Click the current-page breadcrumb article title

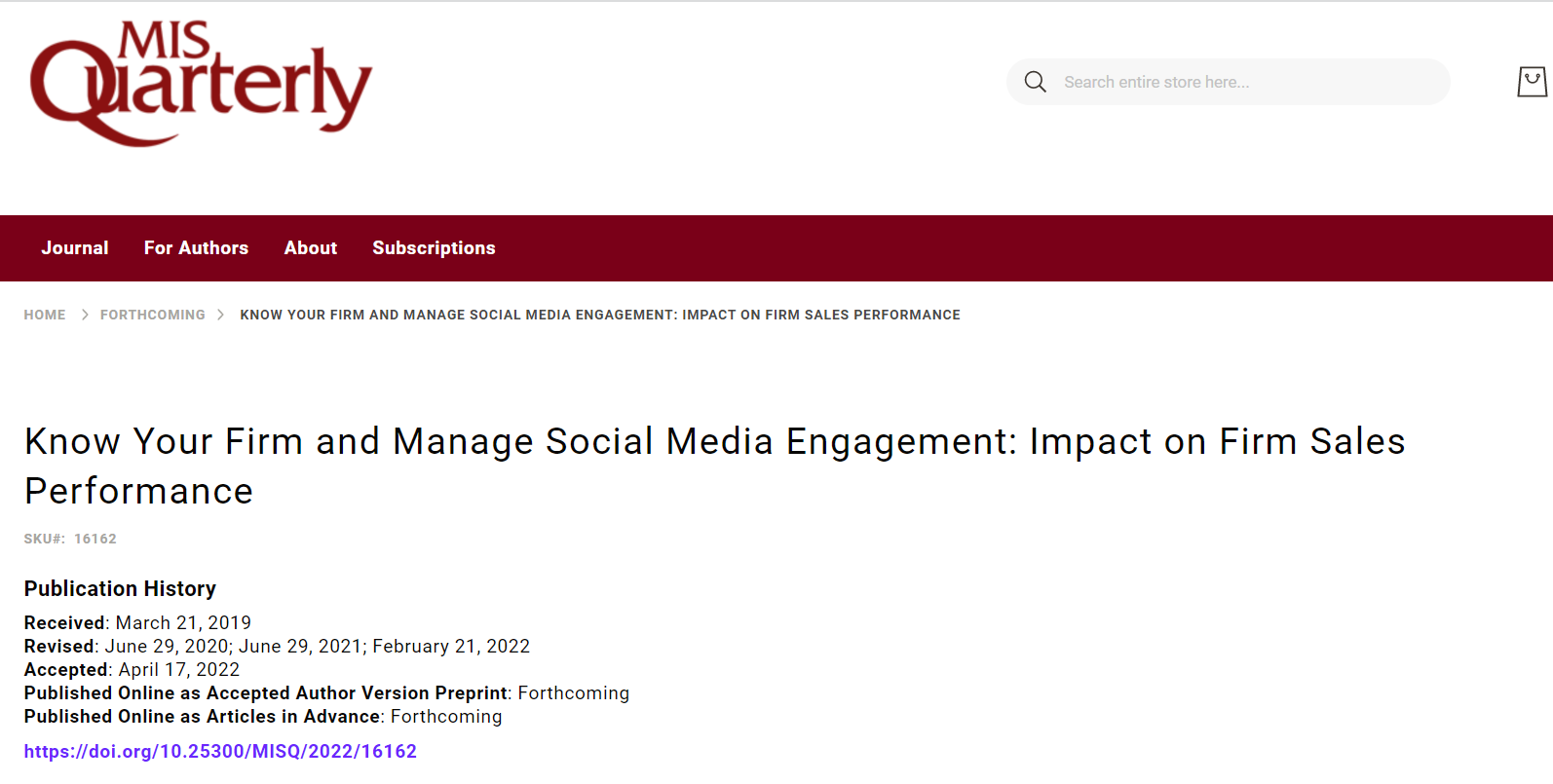pyautogui.click(x=600, y=315)
